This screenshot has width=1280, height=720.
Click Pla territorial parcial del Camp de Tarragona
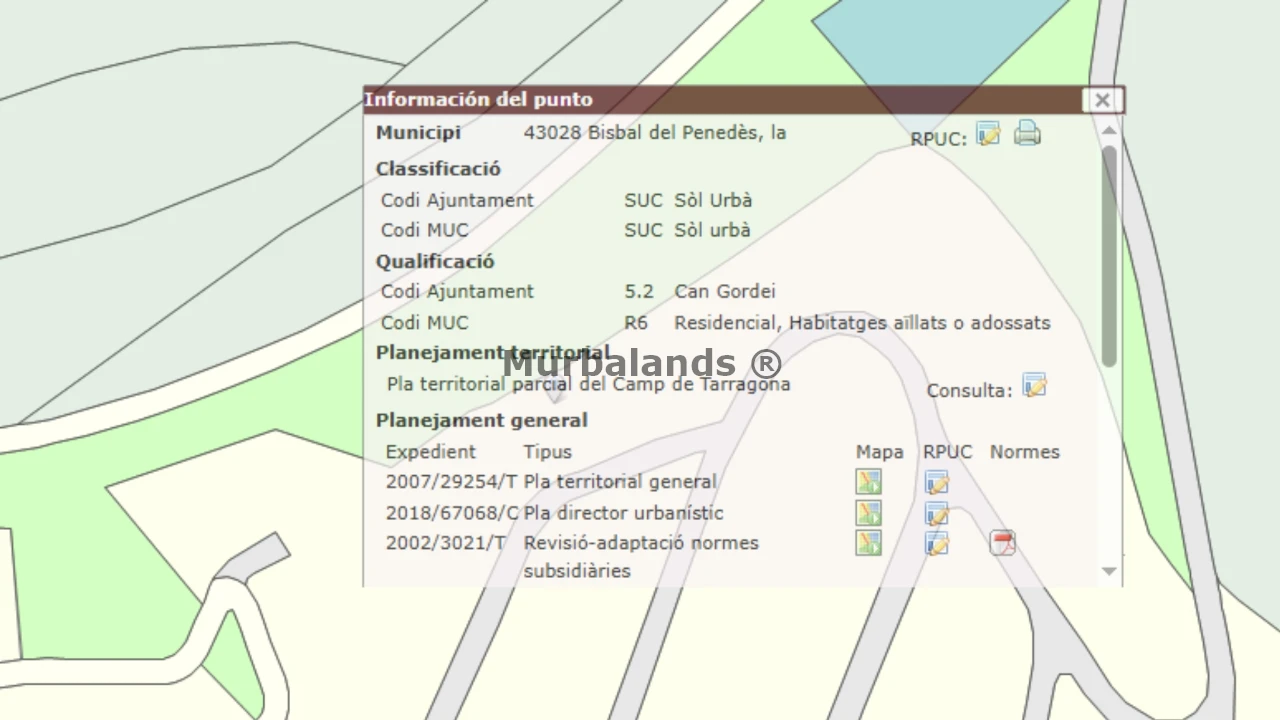[588, 384]
